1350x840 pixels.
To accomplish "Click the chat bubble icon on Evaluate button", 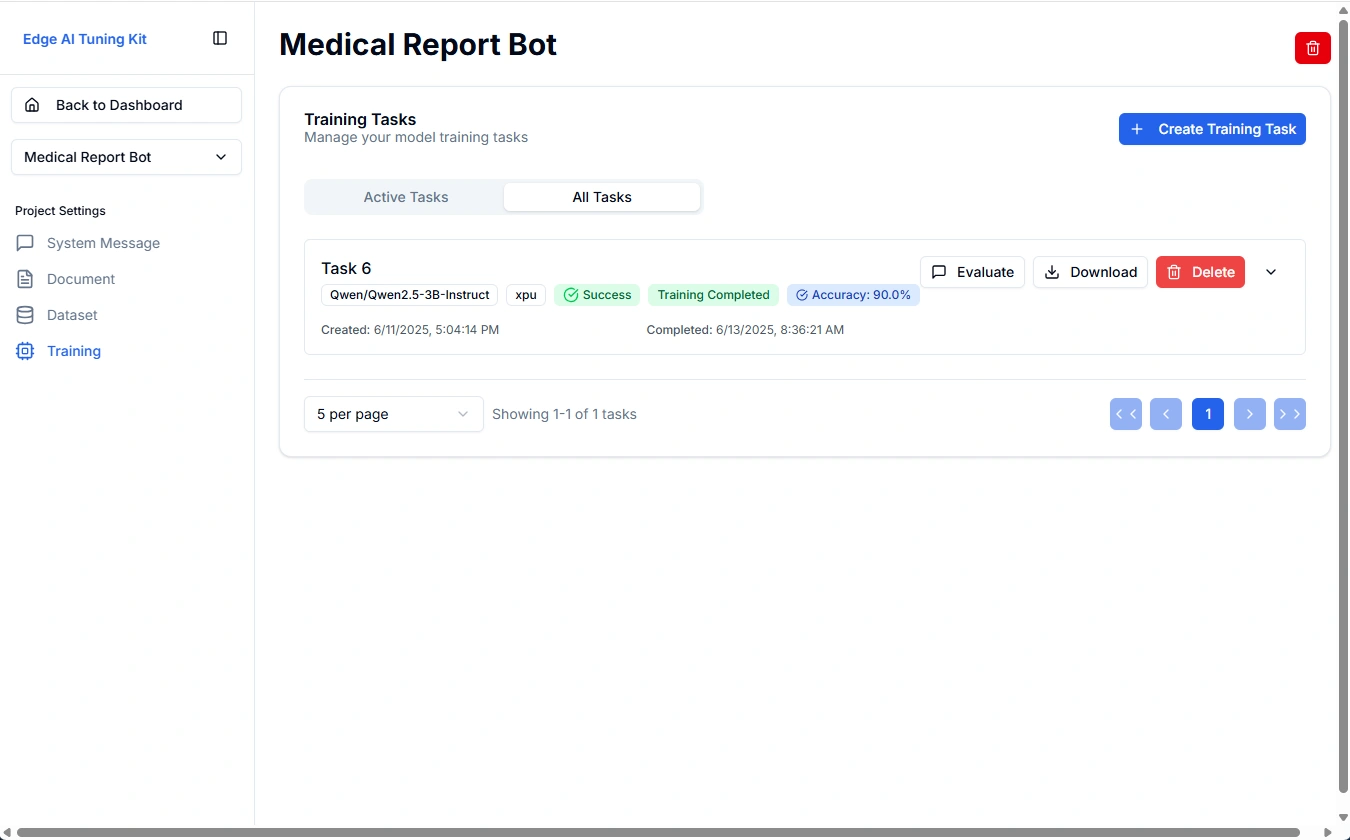I will click(939, 272).
